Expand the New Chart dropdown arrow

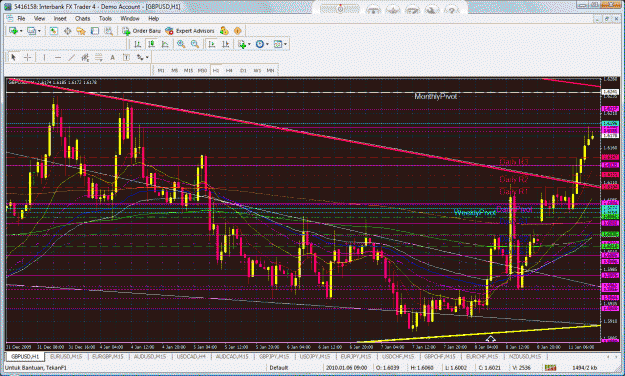pos(21,31)
